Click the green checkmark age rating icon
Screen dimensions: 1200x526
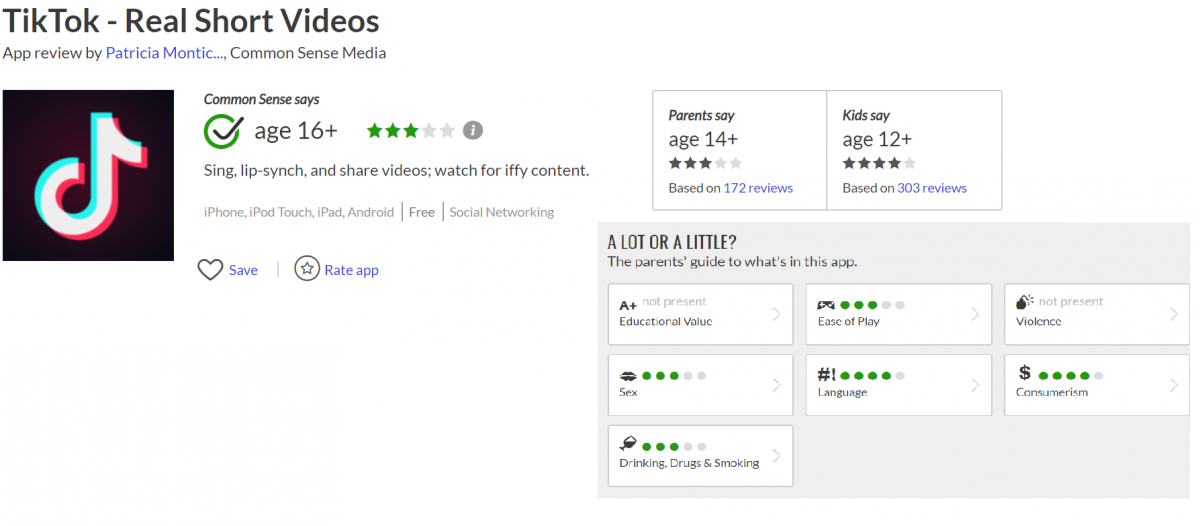click(221, 131)
